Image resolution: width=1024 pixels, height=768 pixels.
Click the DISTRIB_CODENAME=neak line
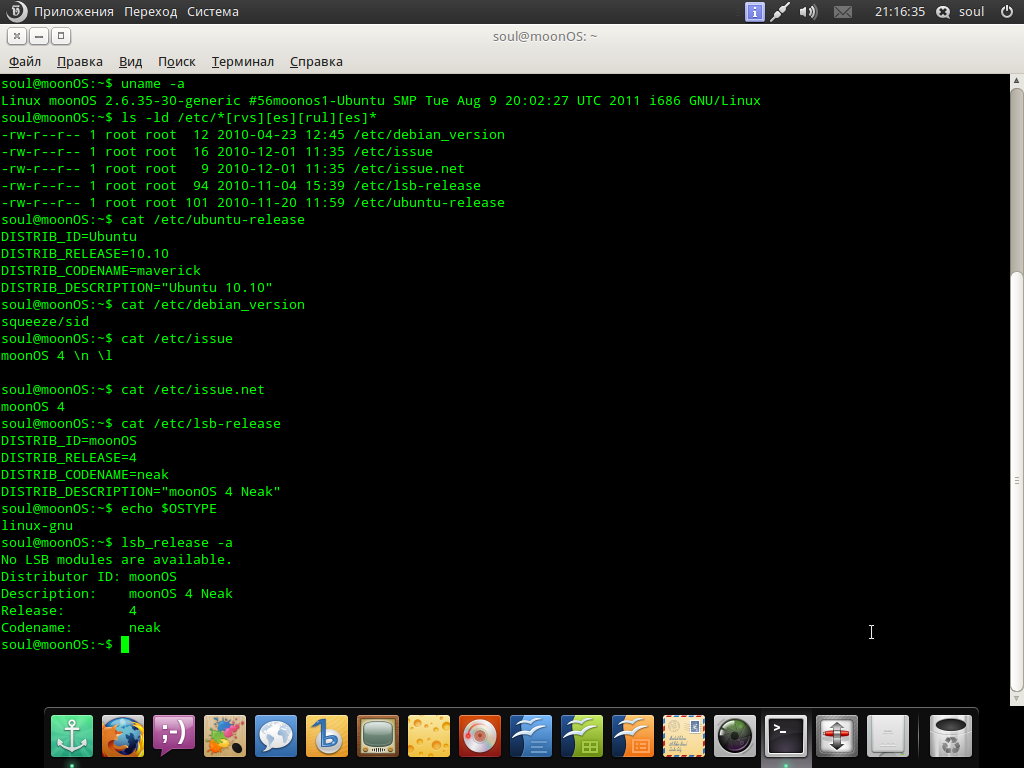85,474
